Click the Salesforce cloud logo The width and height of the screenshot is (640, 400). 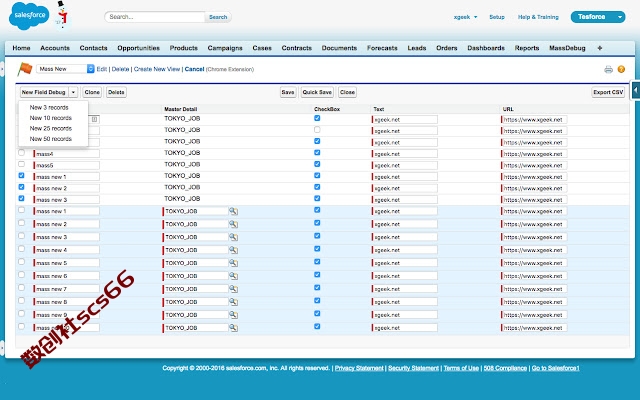(29, 16)
